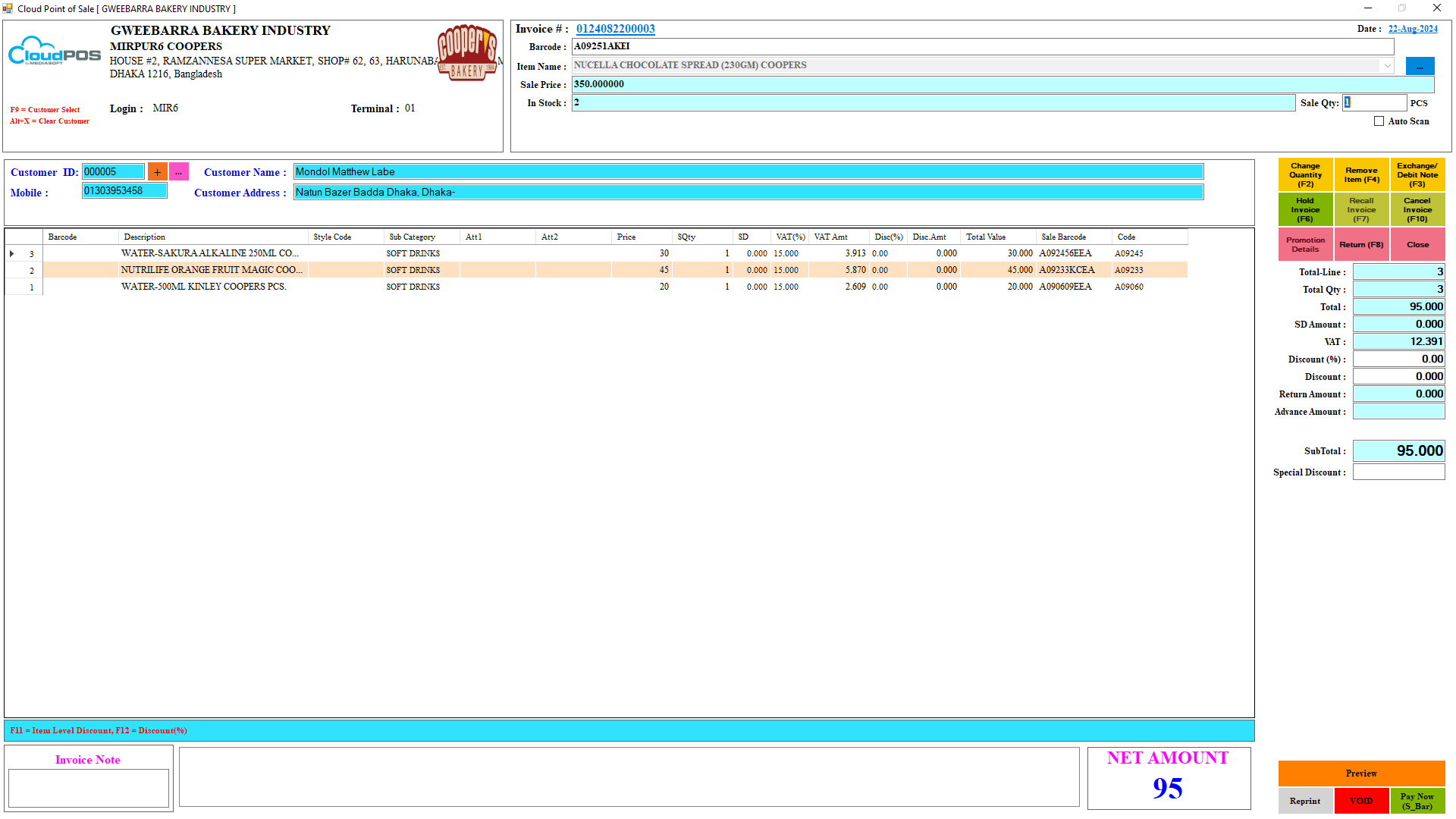Screen dimensions: 1456x819
Task: Click Hold Invoice (F6) button
Action: tap(1304, 210)
